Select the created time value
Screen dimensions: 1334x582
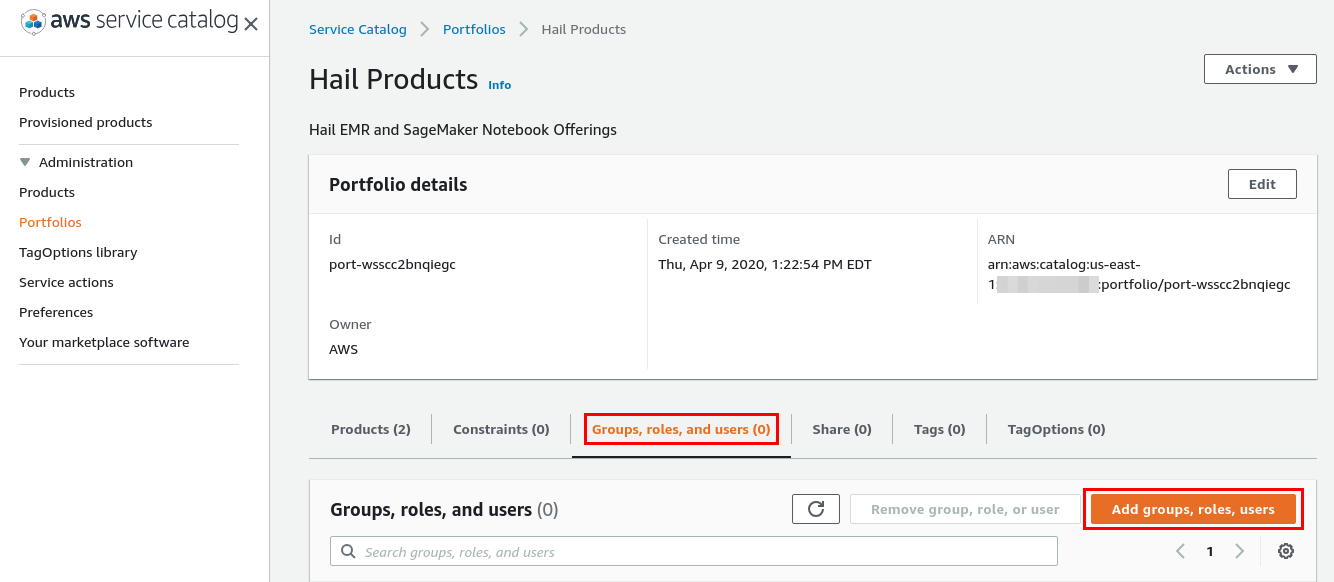765,264
